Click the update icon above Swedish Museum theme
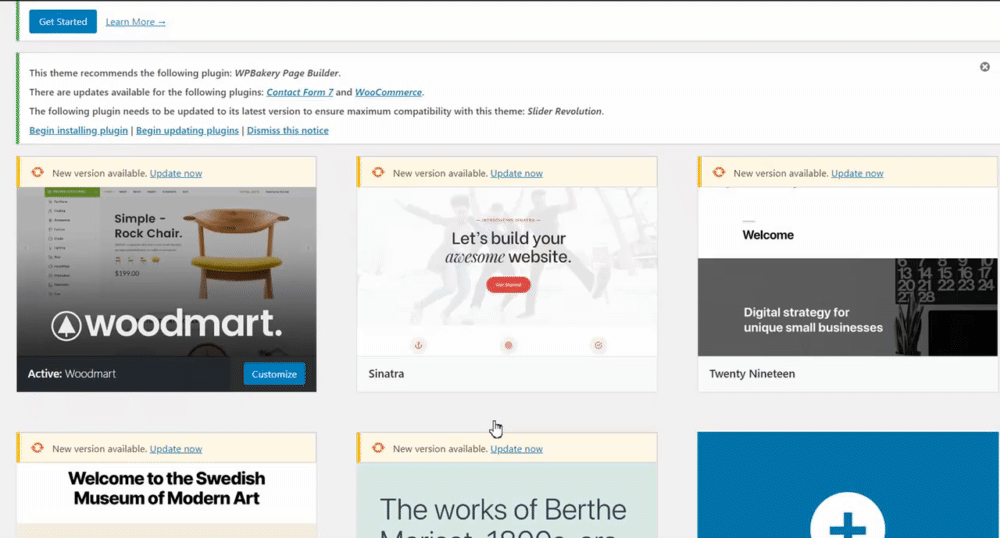 pos(38,447)
